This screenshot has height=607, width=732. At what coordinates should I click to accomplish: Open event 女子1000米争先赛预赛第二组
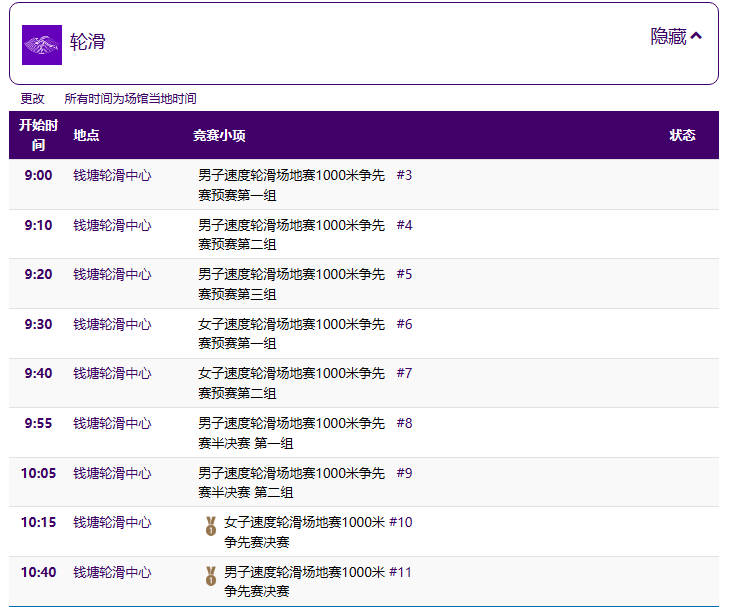click(x=292, y=383)
